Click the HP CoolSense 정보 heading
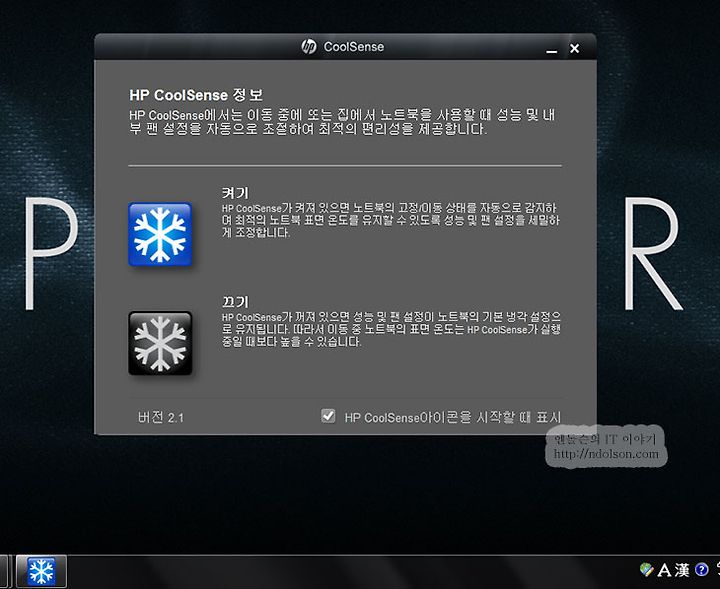The width and height of the screenshot is (720, 589). pyautogui.click(x=196, y=95)
